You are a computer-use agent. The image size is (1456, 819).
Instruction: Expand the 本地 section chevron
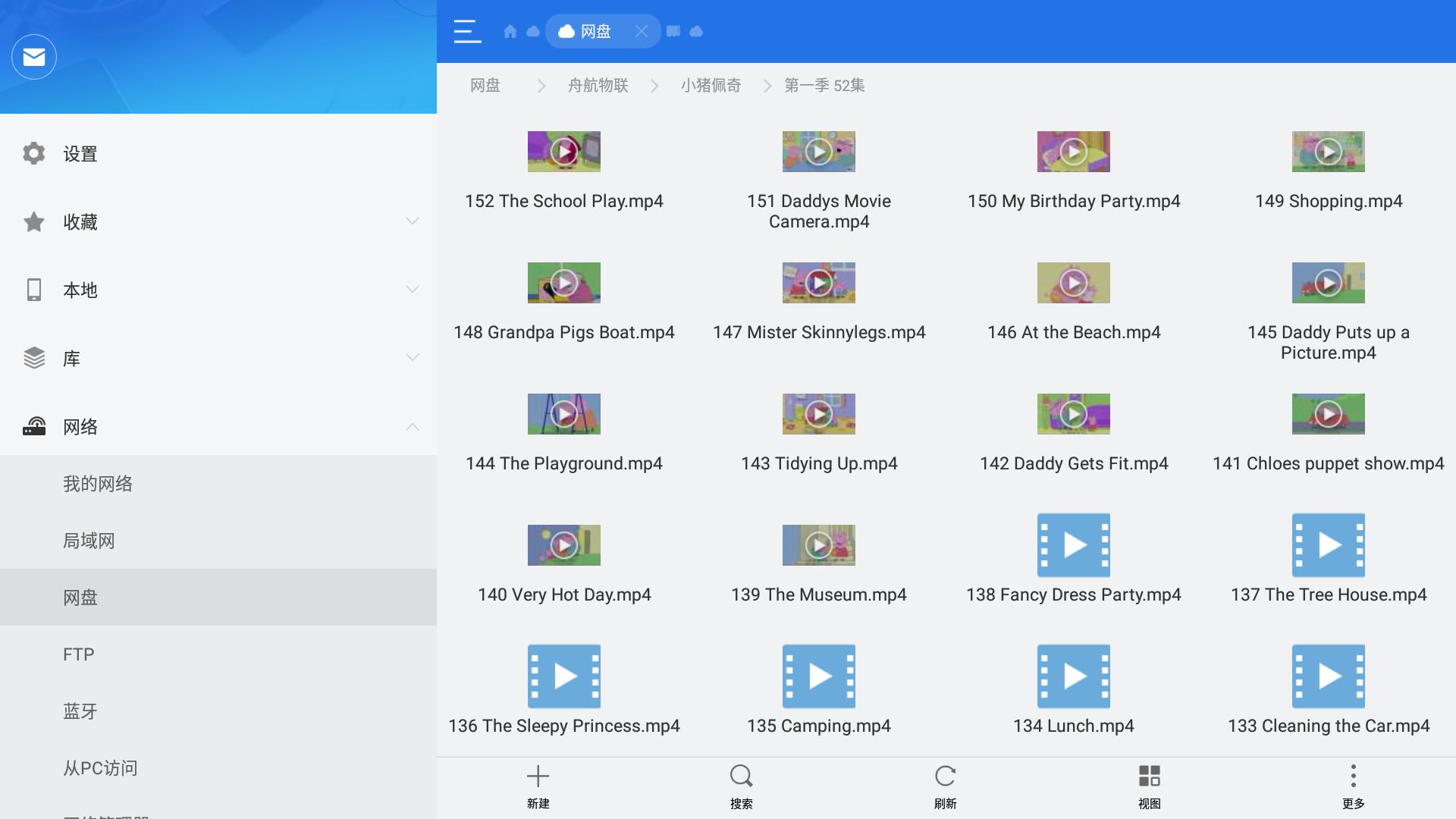(x=412, y=290)
